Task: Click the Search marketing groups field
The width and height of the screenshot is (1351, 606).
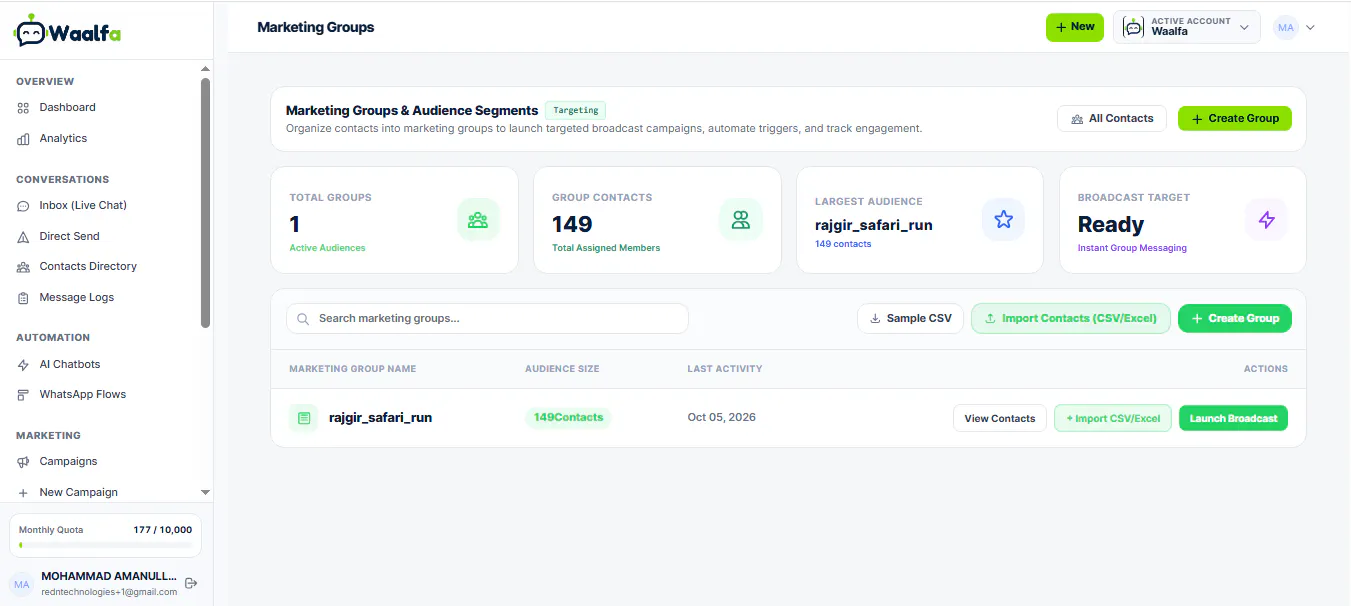Action: tap(487, 318)
